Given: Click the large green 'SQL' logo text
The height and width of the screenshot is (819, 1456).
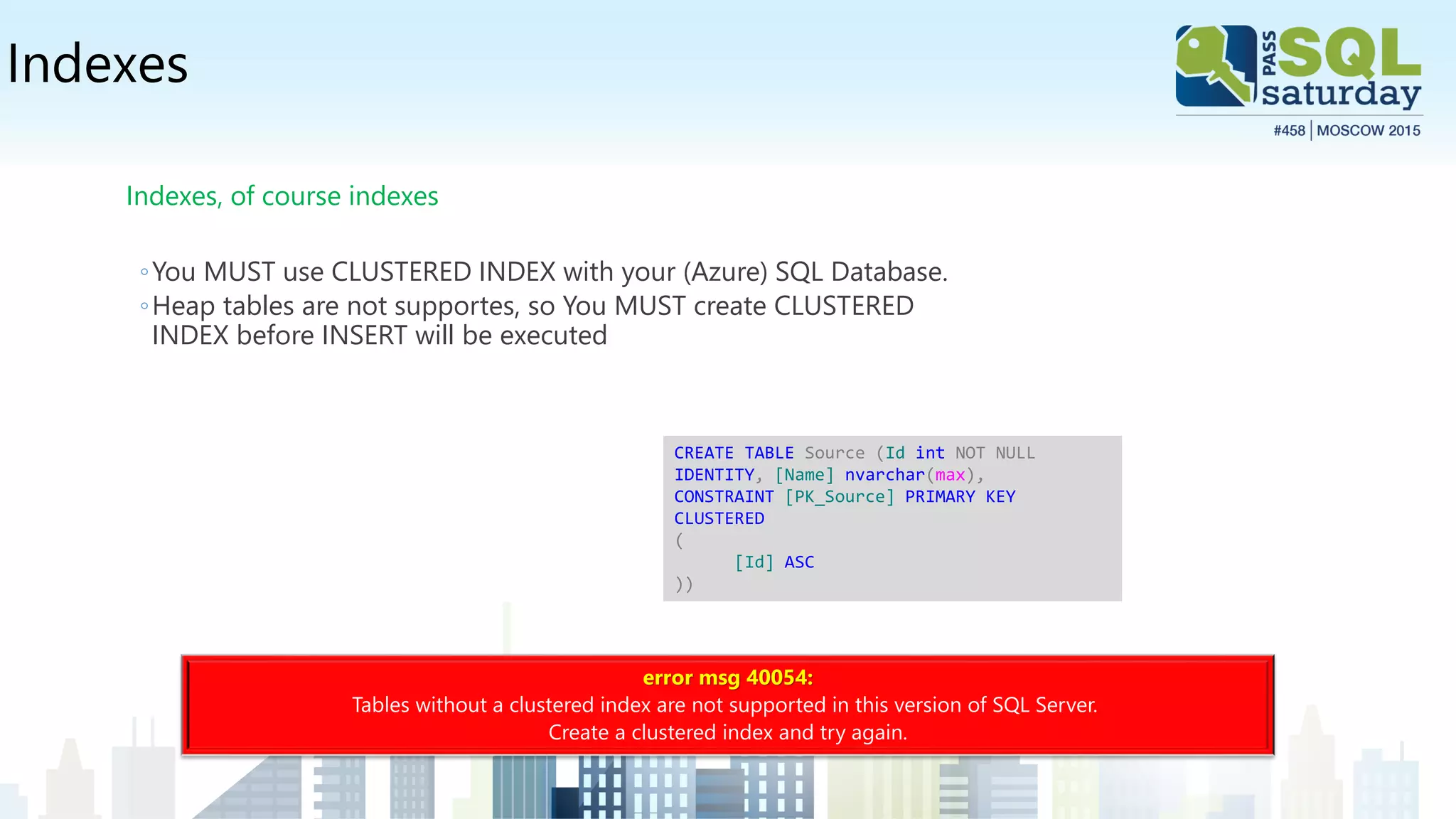Looking at the screenshot, I should point(1351,52).
